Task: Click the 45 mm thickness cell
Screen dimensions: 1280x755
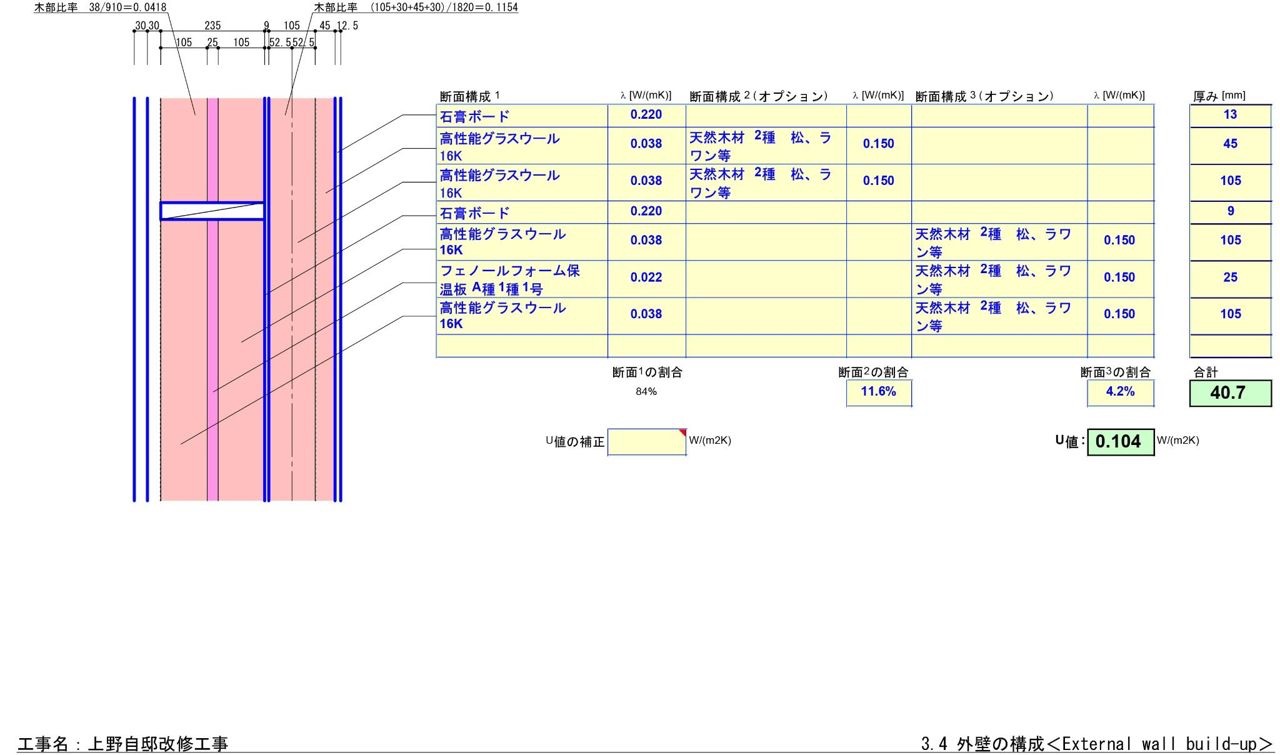Action: pos(1230,144)
